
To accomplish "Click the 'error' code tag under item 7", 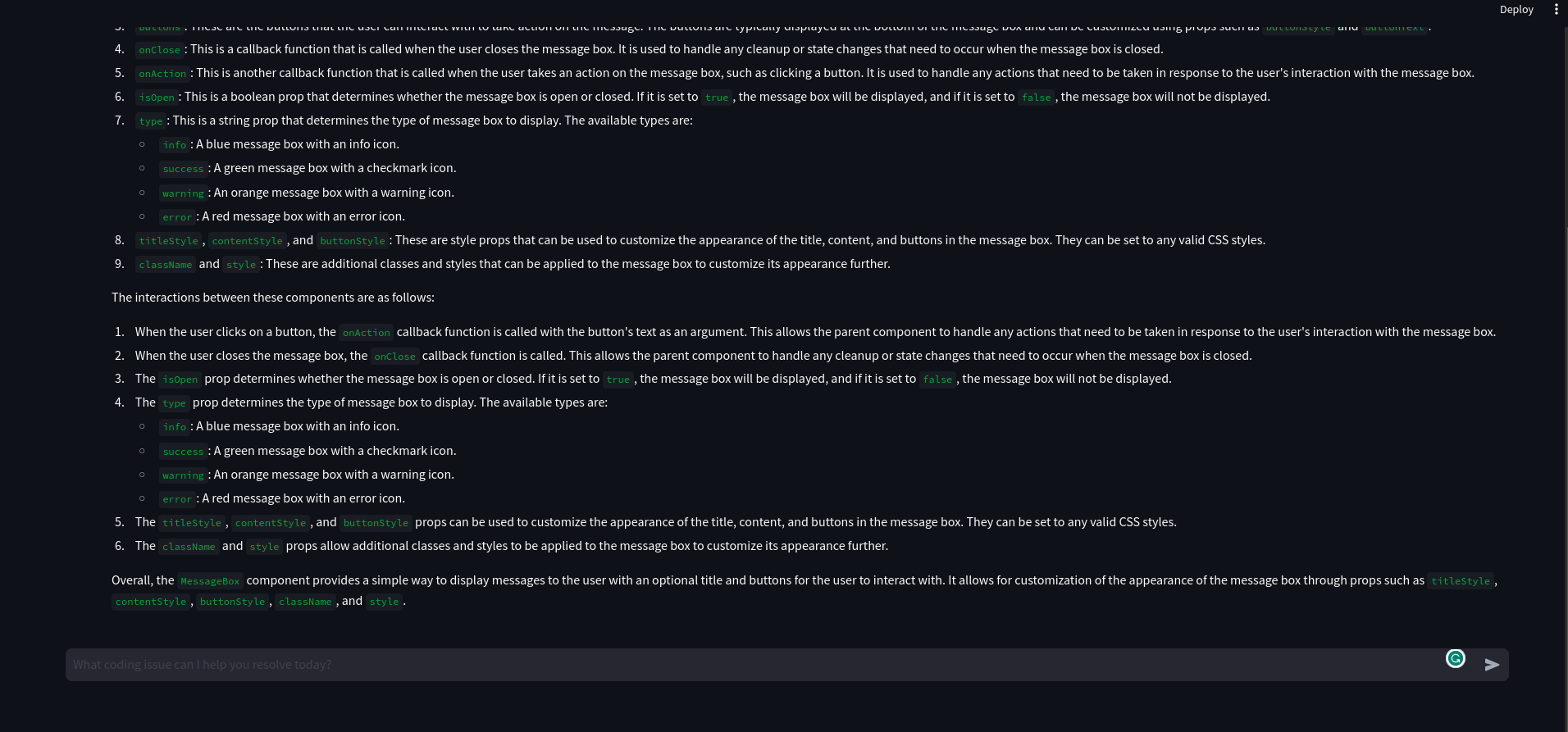I will (177, 217).
